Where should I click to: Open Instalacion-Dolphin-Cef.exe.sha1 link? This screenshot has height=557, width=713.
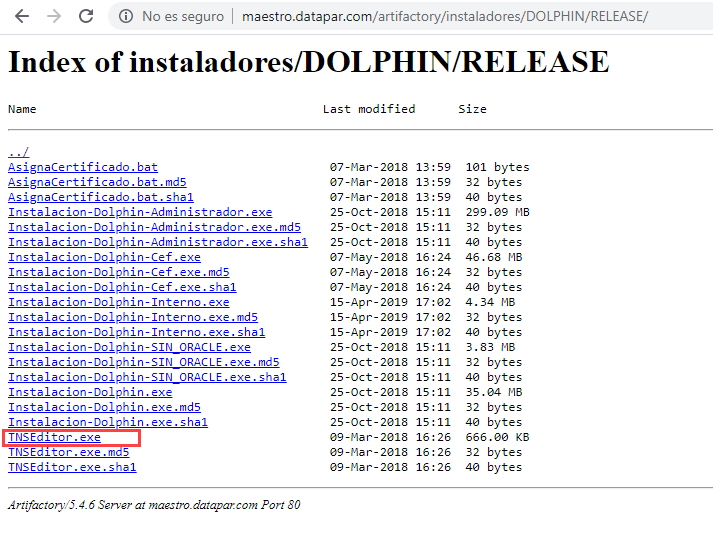122,287
